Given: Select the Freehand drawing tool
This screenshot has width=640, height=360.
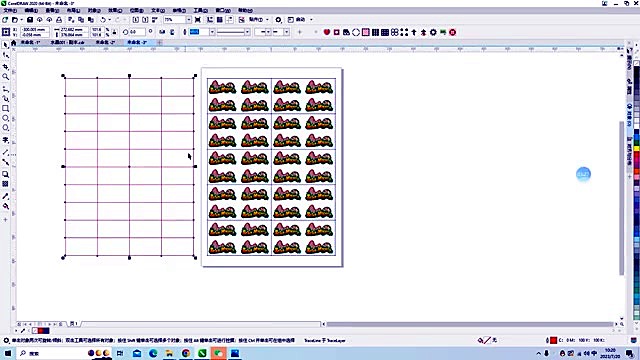Looking at the screenshot, I should click(x=5, y=89).
